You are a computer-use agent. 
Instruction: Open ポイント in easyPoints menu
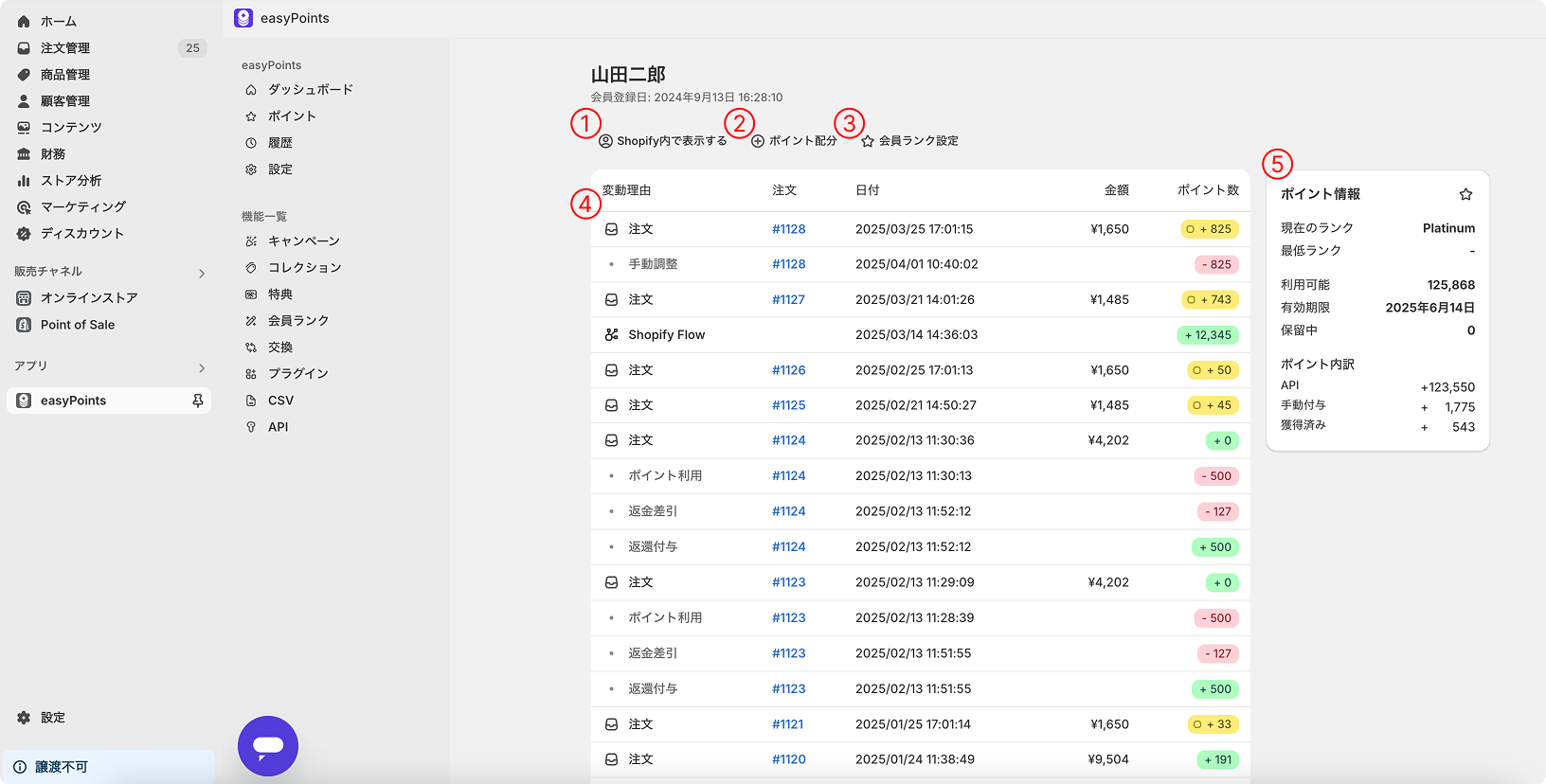pos(292,116)
